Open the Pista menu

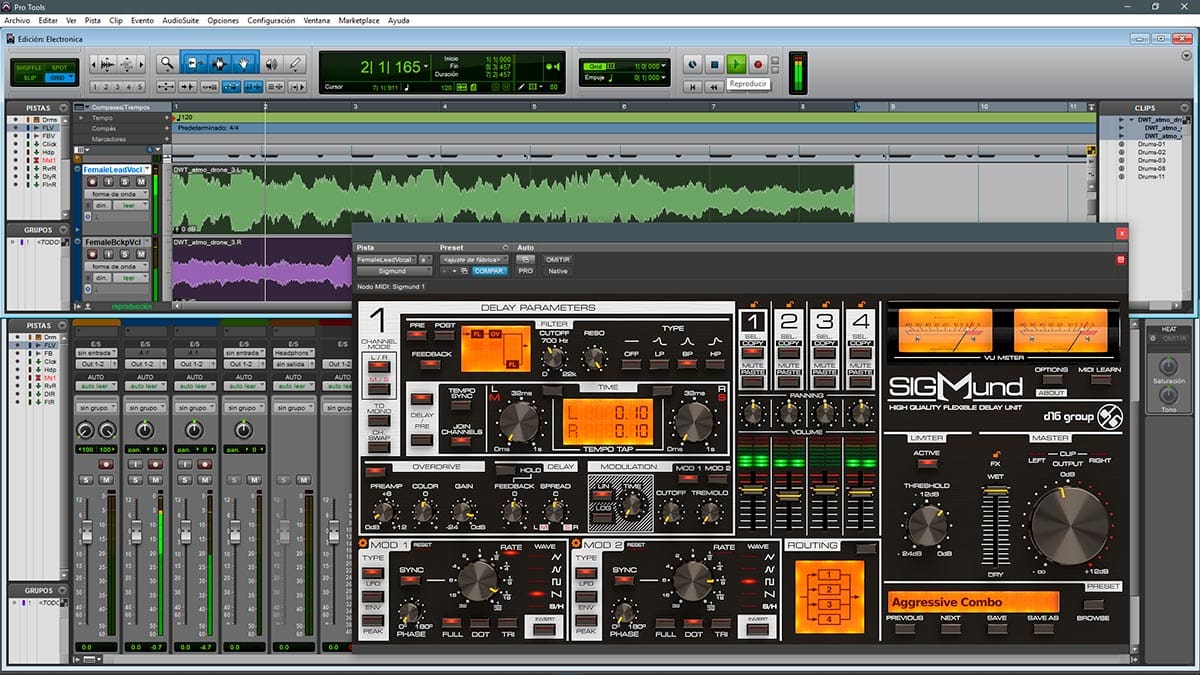(x=93, y=20)
